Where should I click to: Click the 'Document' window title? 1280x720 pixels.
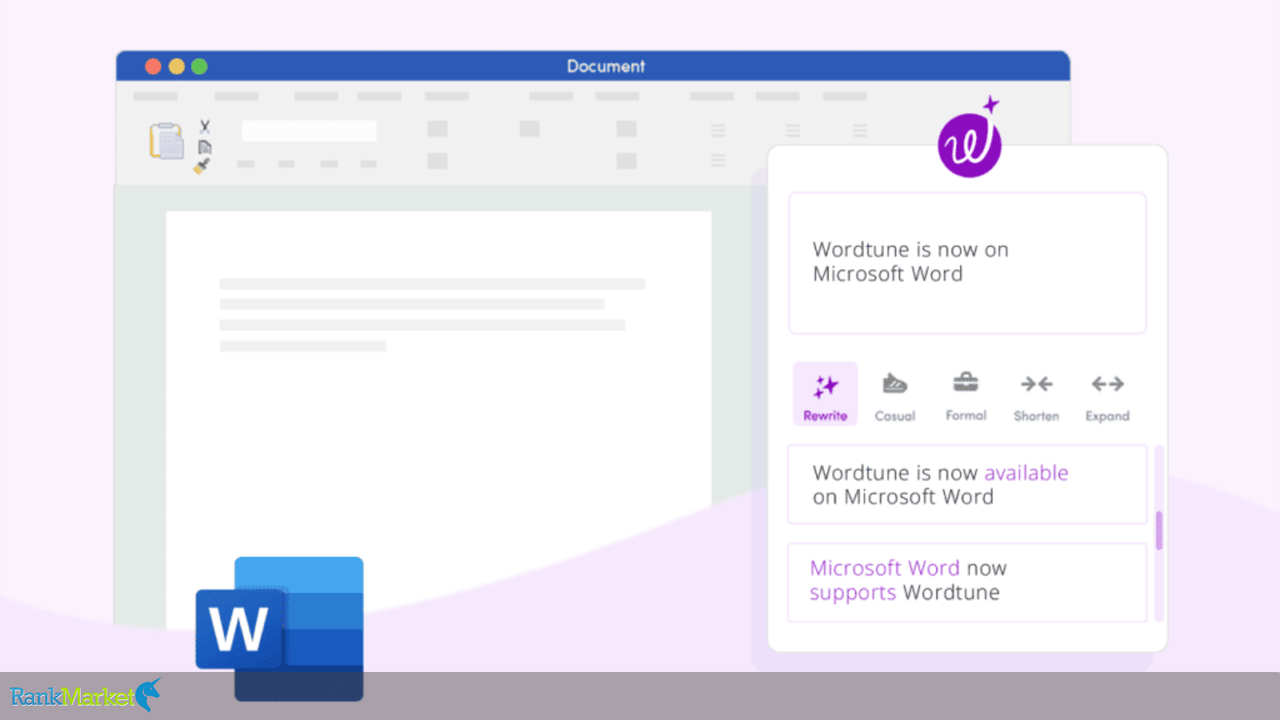(606, 66)
